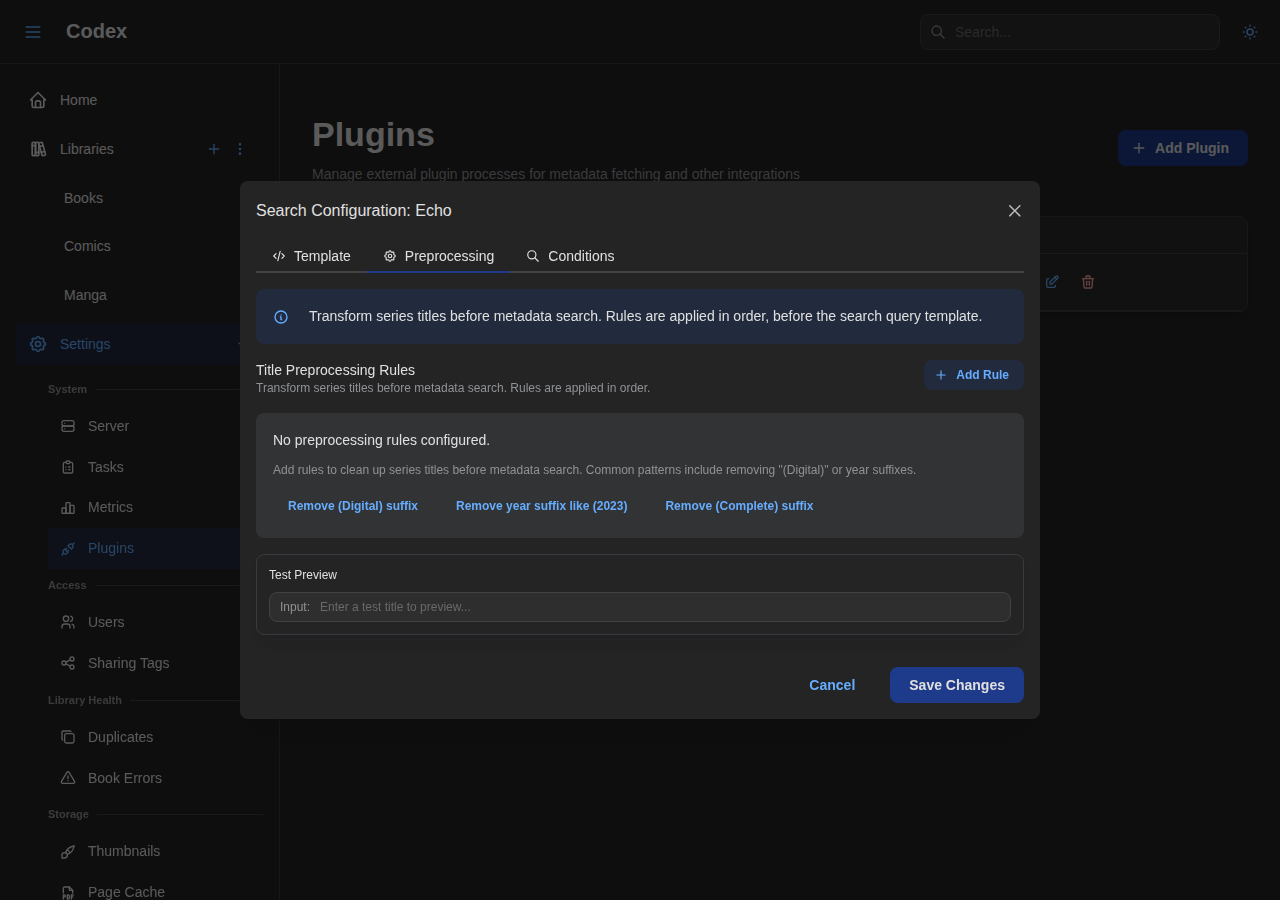1280x900 pixels.
Task: Click the Server icon under System
Action: pyautogui.click(x=67, y=426)
